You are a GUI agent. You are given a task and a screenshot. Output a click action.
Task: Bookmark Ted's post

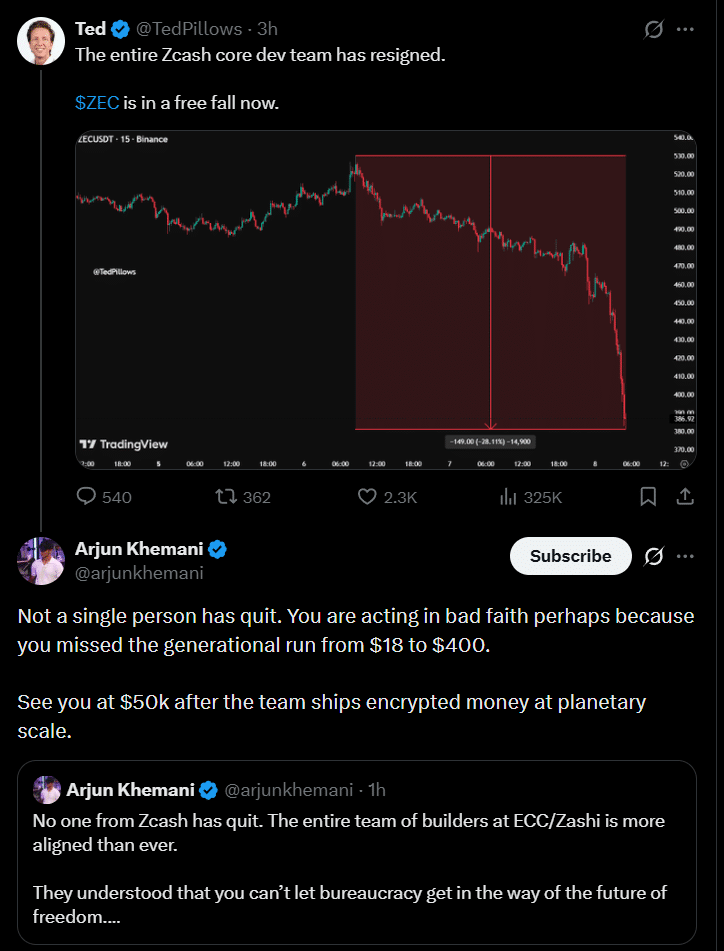click(648, 496)
